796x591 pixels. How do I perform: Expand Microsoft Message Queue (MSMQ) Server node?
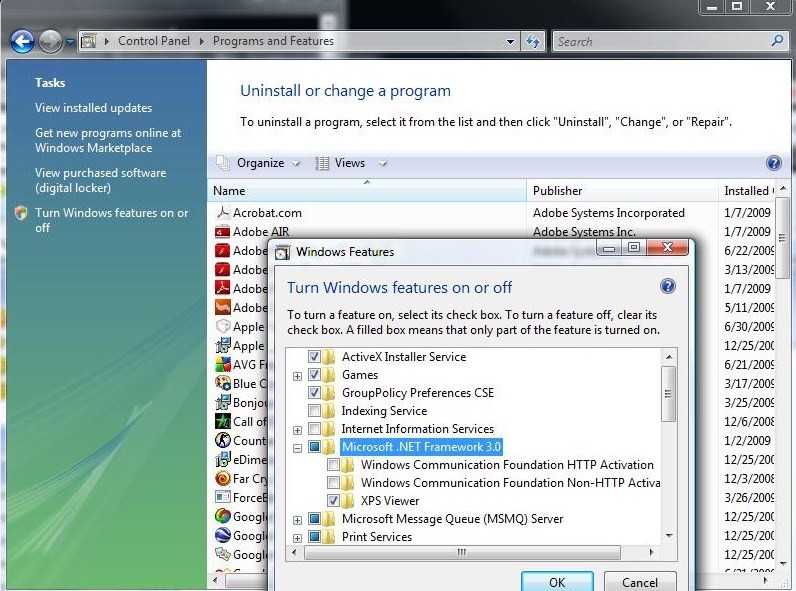(x=297, y=520)
